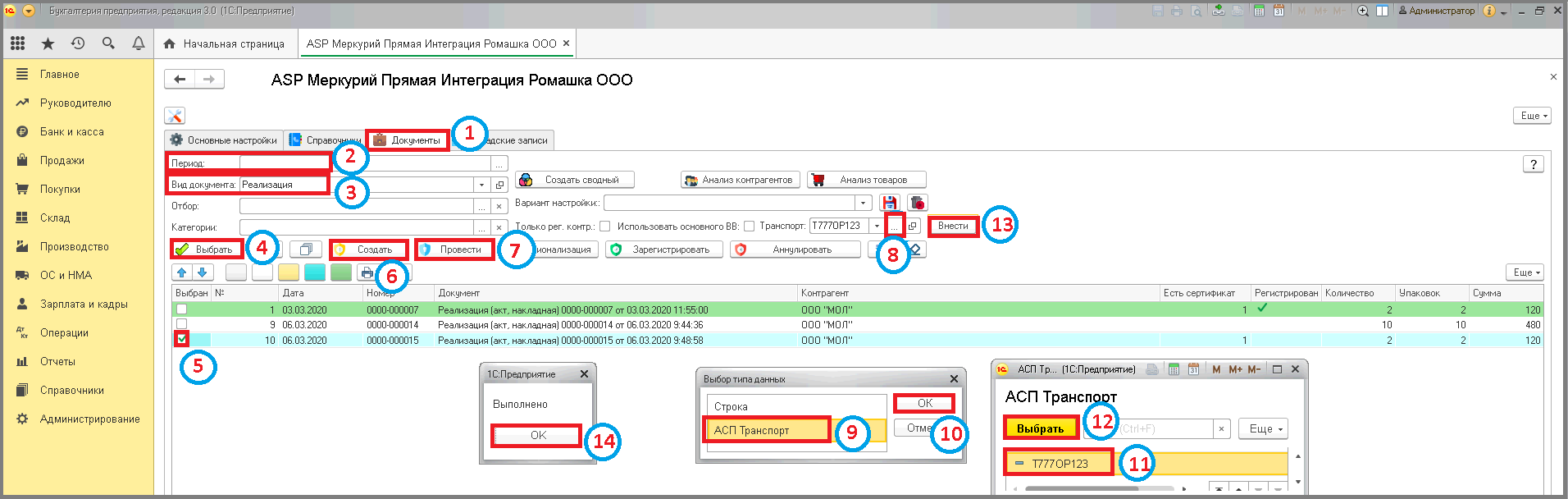
Task: Clear the Отбор field with x
Action: [x=499, y=206]
